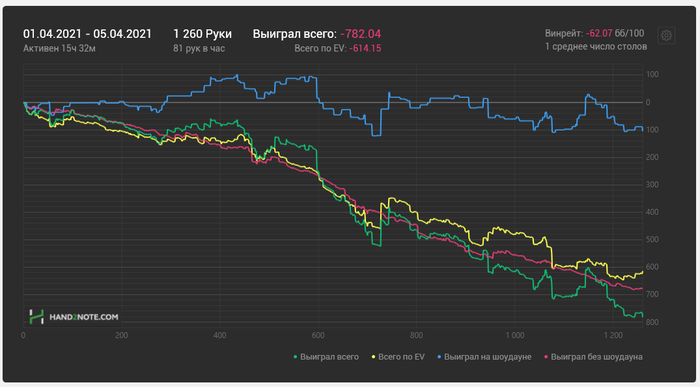Click the y-axis label '800'
This screenshot has height=387, width=700.
point(652,322)
